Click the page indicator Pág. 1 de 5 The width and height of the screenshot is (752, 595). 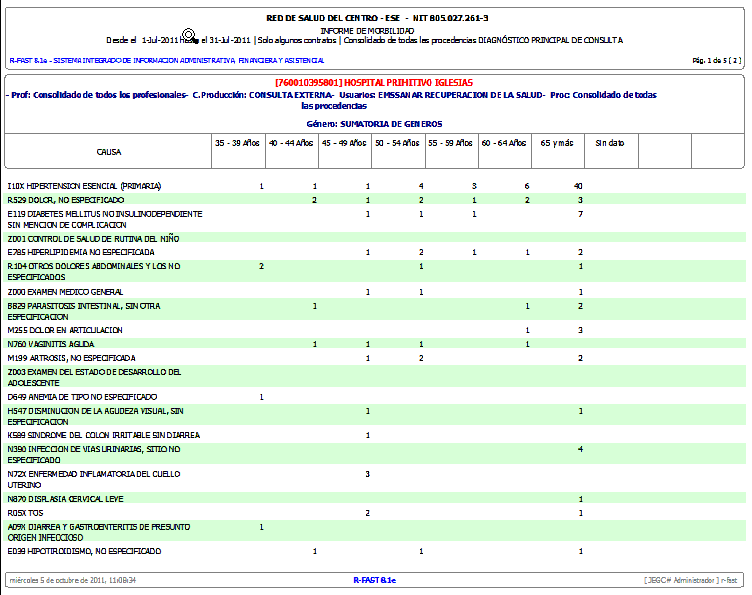(x=717, y=60)
